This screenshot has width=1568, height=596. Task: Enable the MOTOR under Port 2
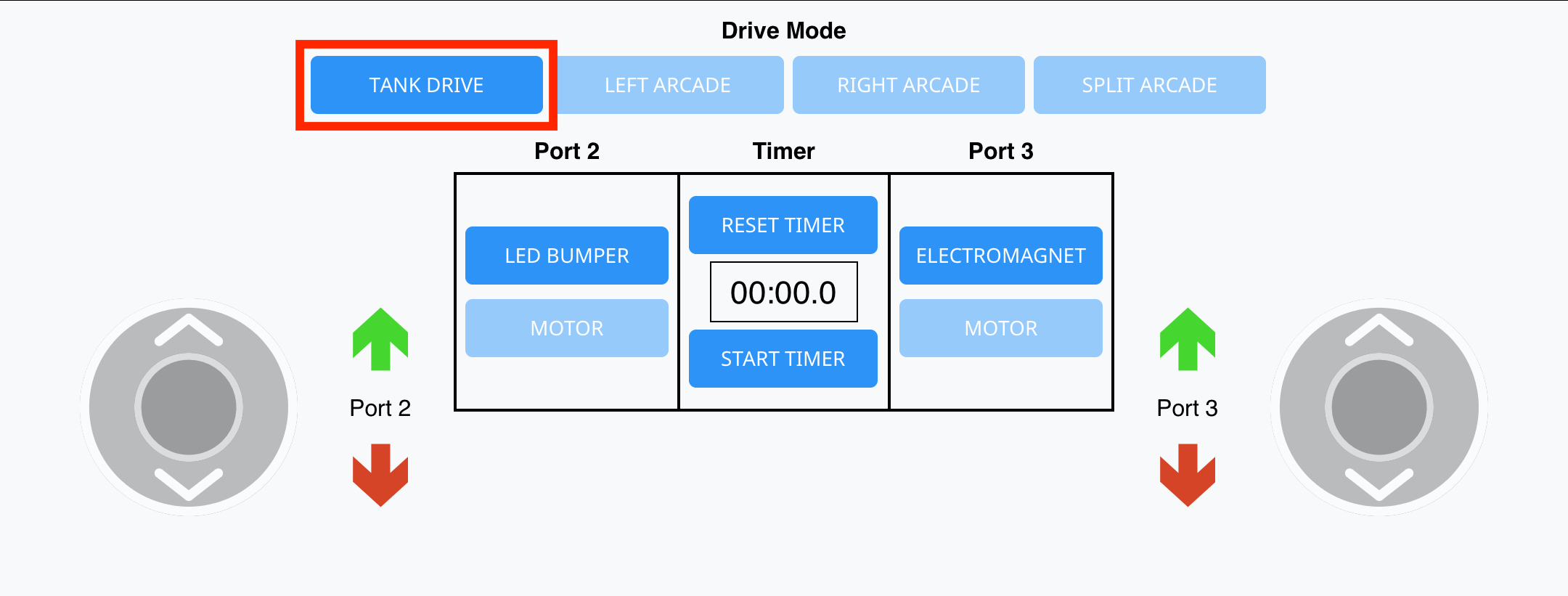pos(567,327)
